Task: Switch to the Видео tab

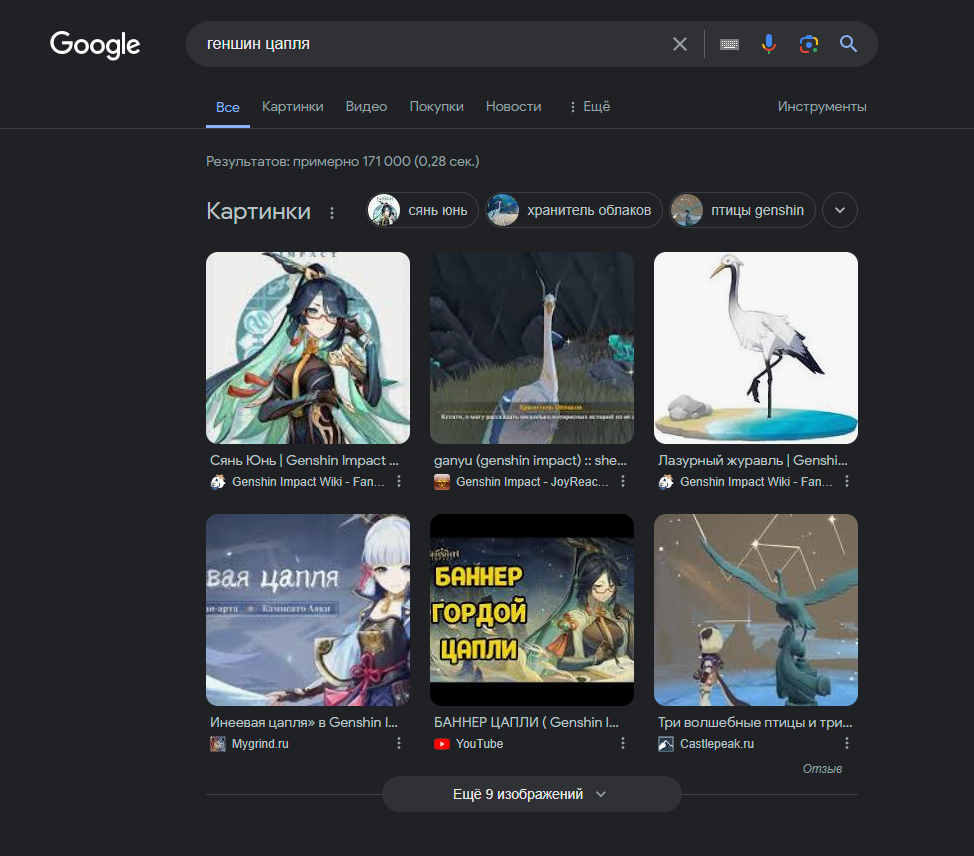Action: pyautogui.click(x=366, y=106)
